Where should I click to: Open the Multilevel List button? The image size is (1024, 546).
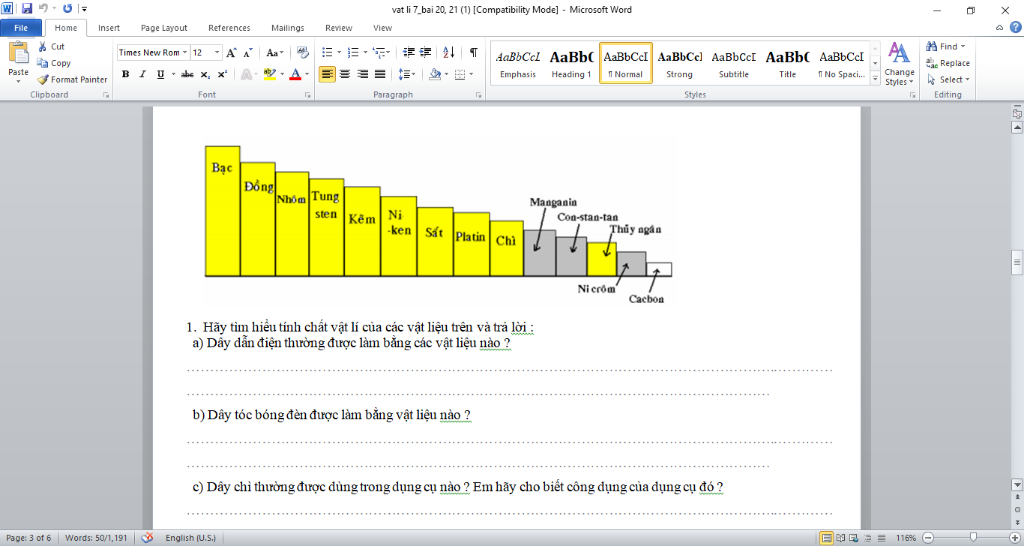click(380, 52)
